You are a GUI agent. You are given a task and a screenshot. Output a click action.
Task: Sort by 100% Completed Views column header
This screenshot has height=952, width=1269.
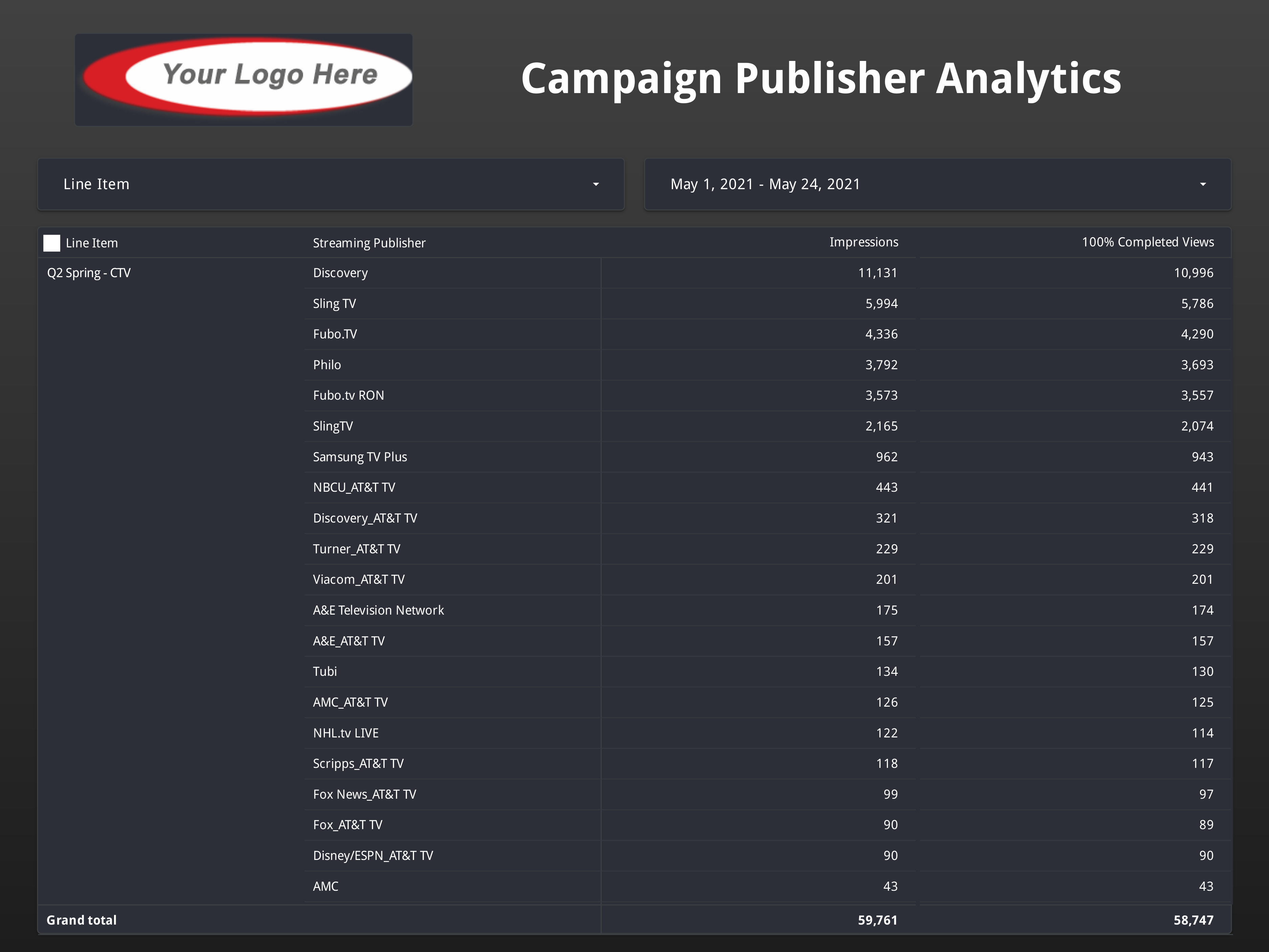1148,242
